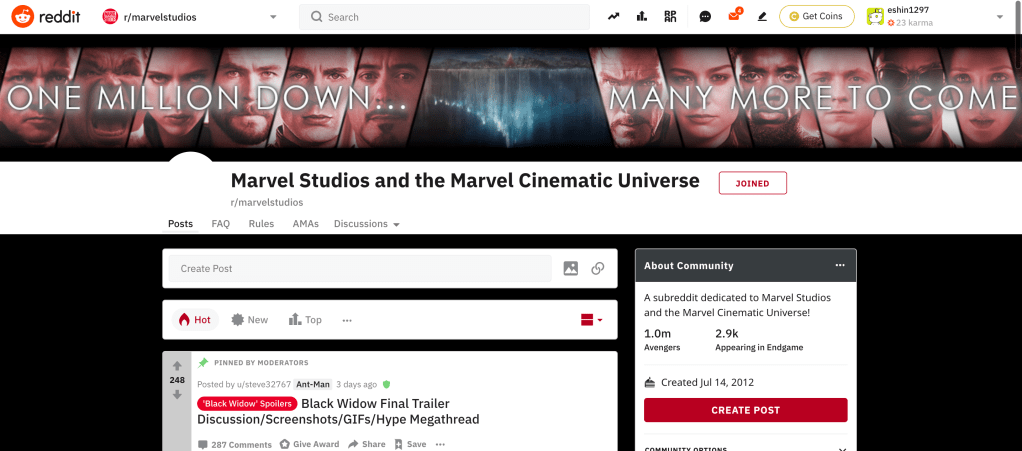Click the link attachment icon in Create Post
Image resolution: width=1022 pixels, height=451 pixels.
597,268
